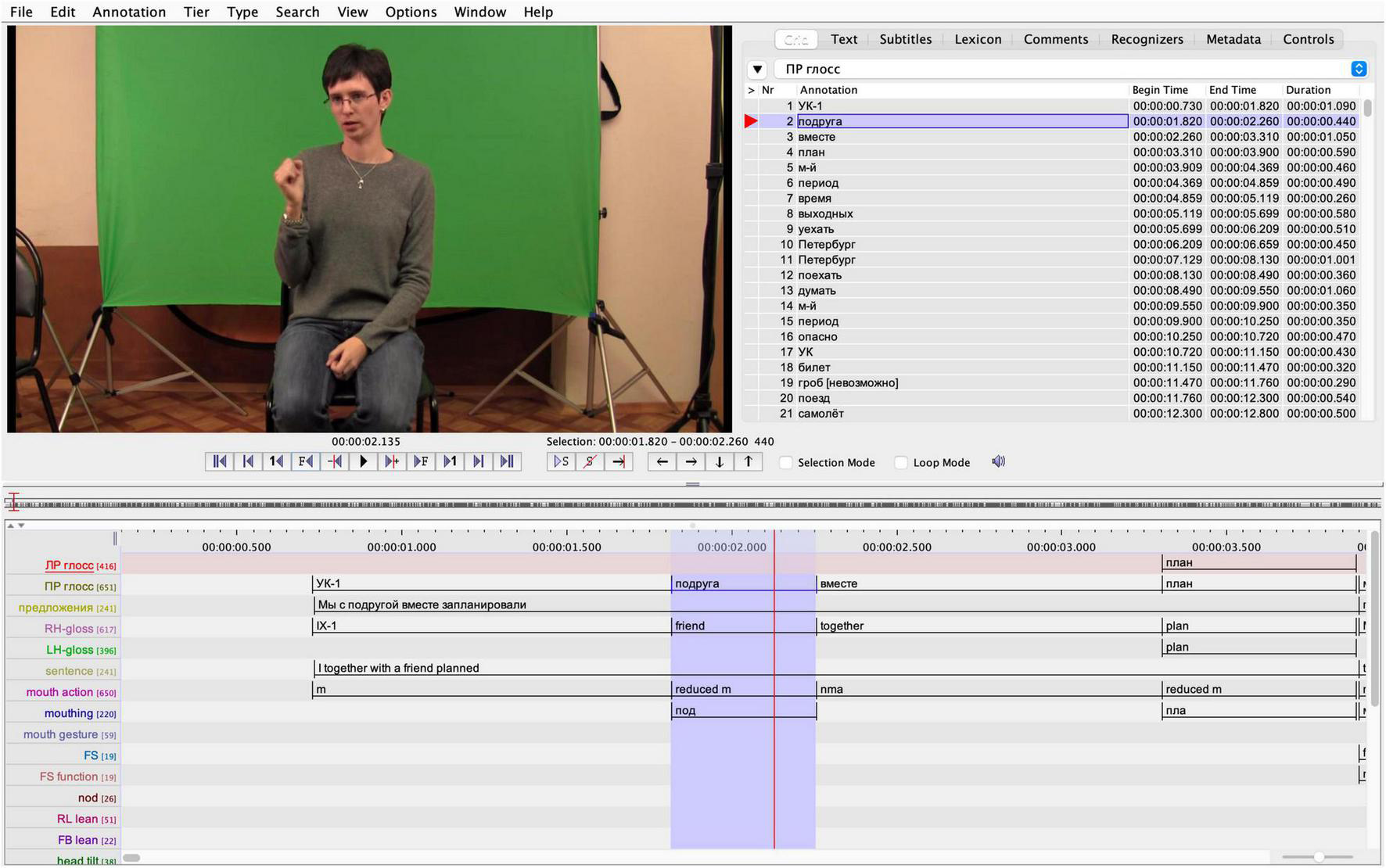
Task: Move to the annotation above with up arrow
Action: pos(748,461)
